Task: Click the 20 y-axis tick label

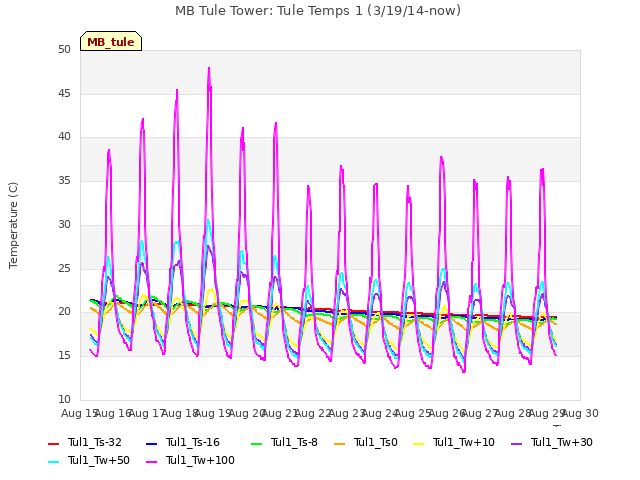Action: (x=64, y=312)
